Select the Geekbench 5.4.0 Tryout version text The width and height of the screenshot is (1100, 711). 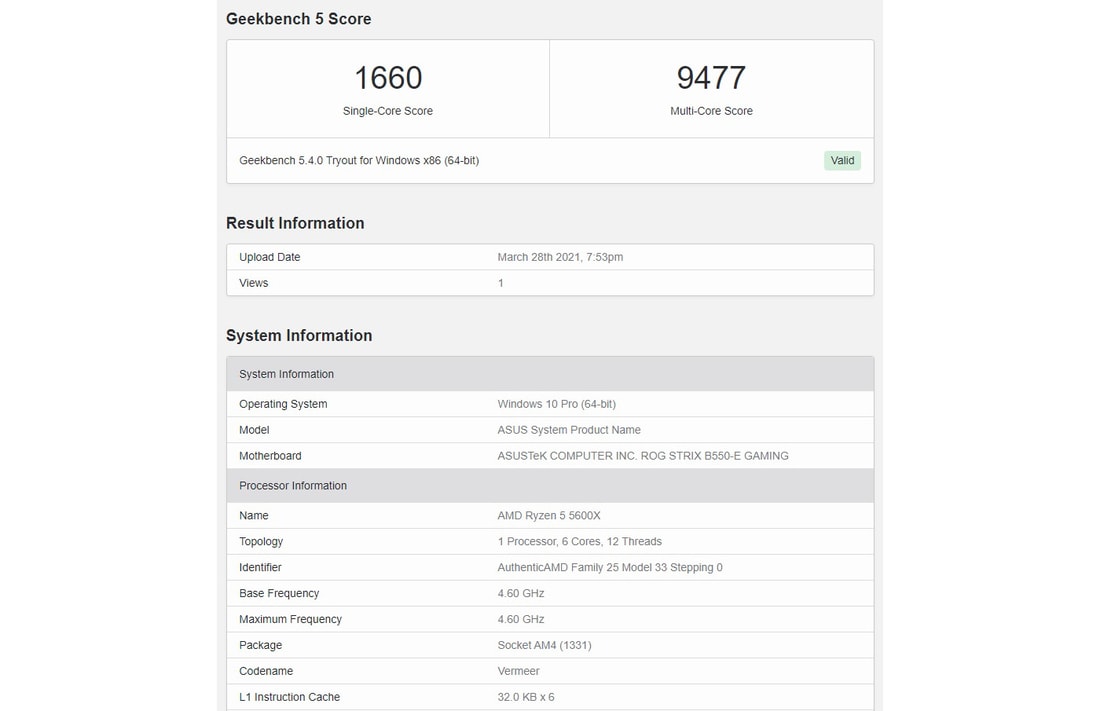pyautogui.click(x=359, y=160)
